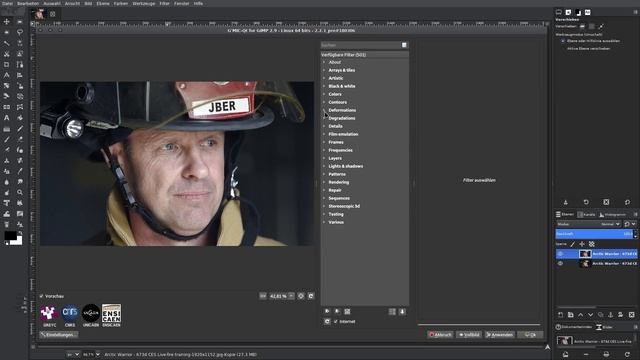Delete saved tool options with the X icon
Screen dimensions: 640x360
606,202
